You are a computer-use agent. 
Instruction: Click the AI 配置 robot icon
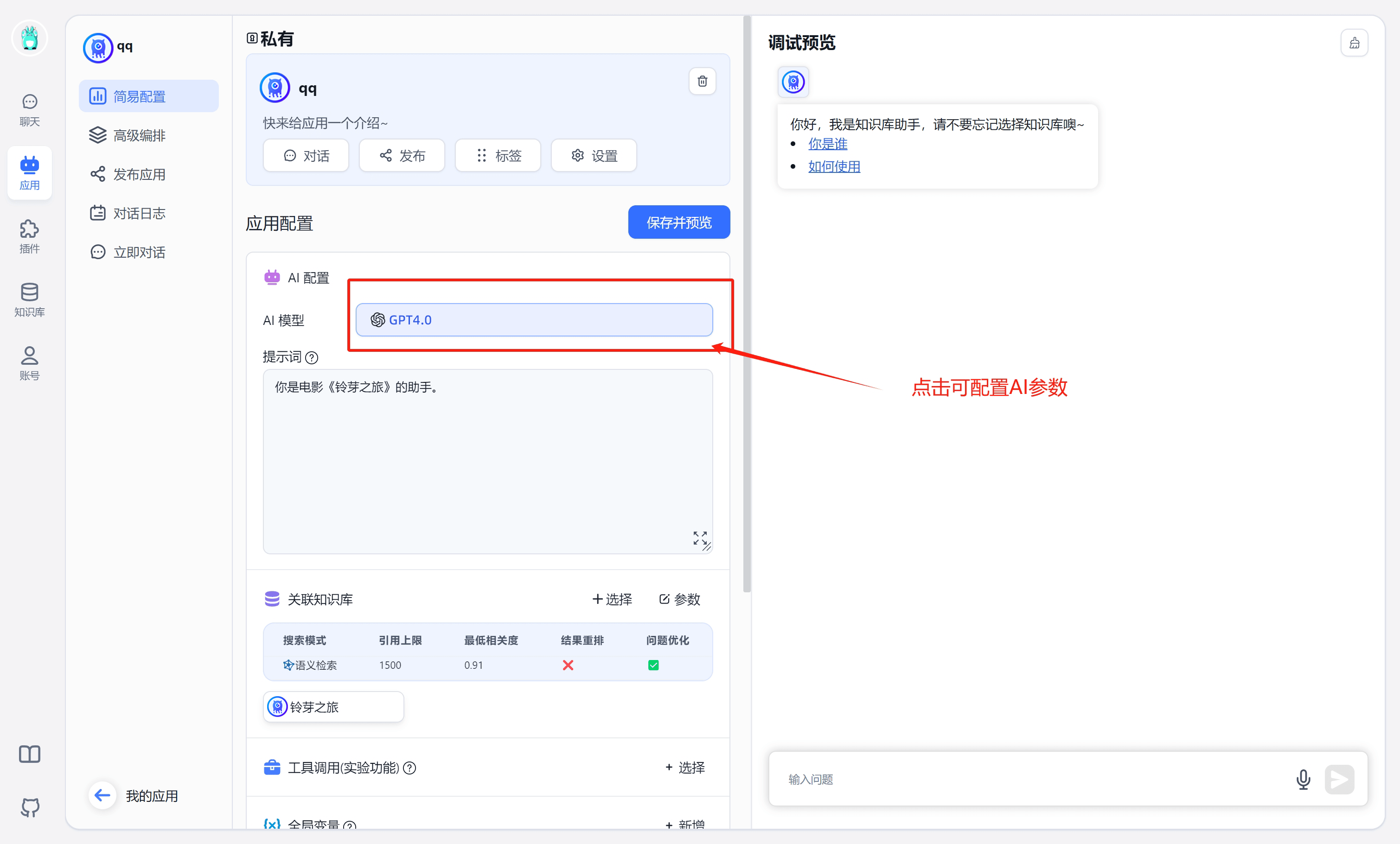tap(272, 277)
